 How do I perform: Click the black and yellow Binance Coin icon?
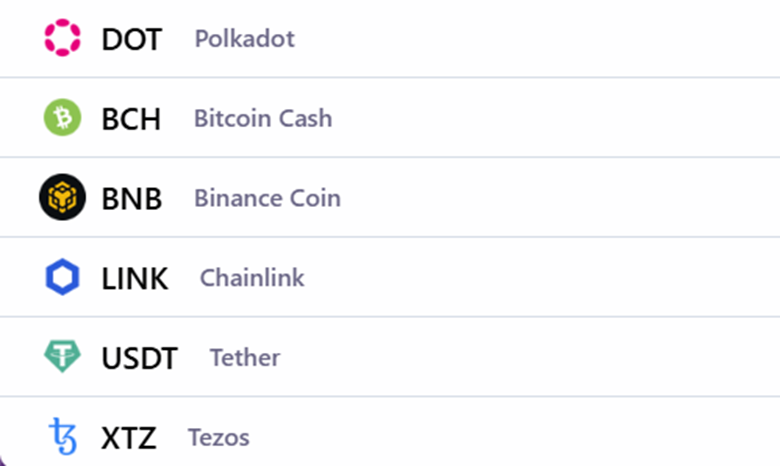coord(62,197)
